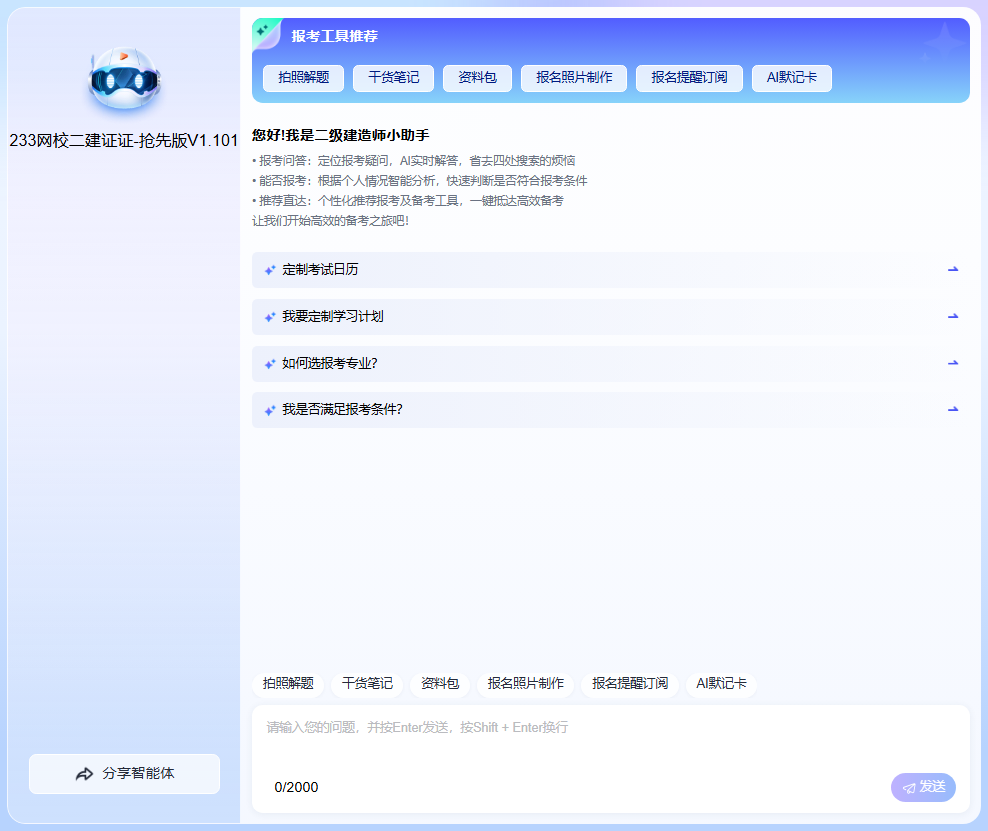
Task: Click arrow icon on 定制考试日历 row
Action: (x=952, y=269)
